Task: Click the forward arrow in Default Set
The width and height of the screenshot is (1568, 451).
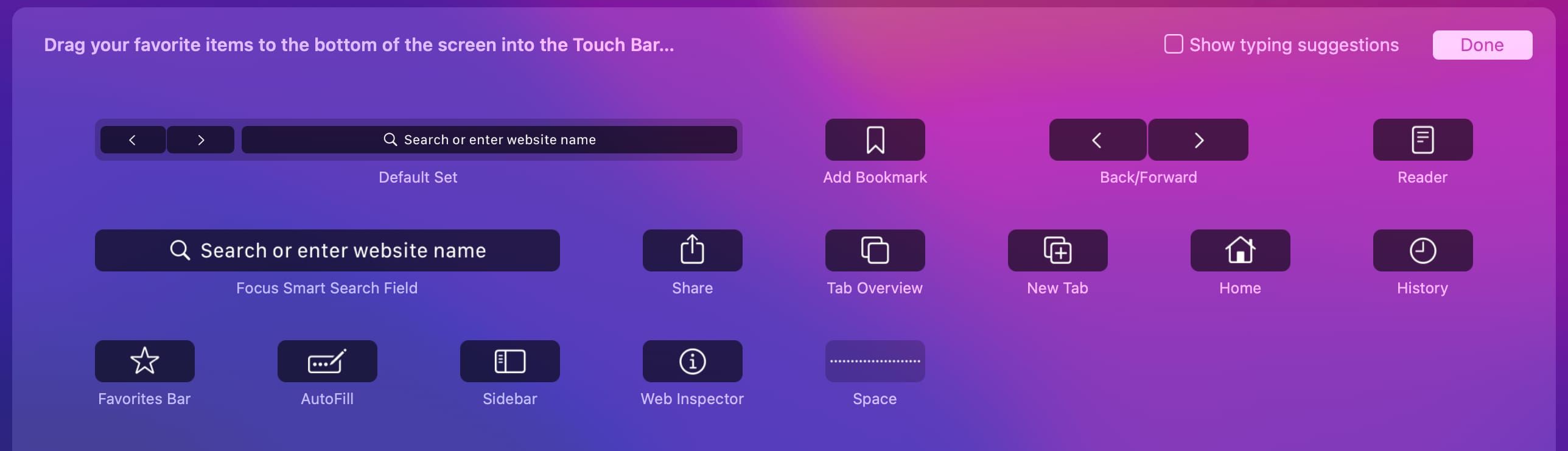Action: (x=200, y=140)
